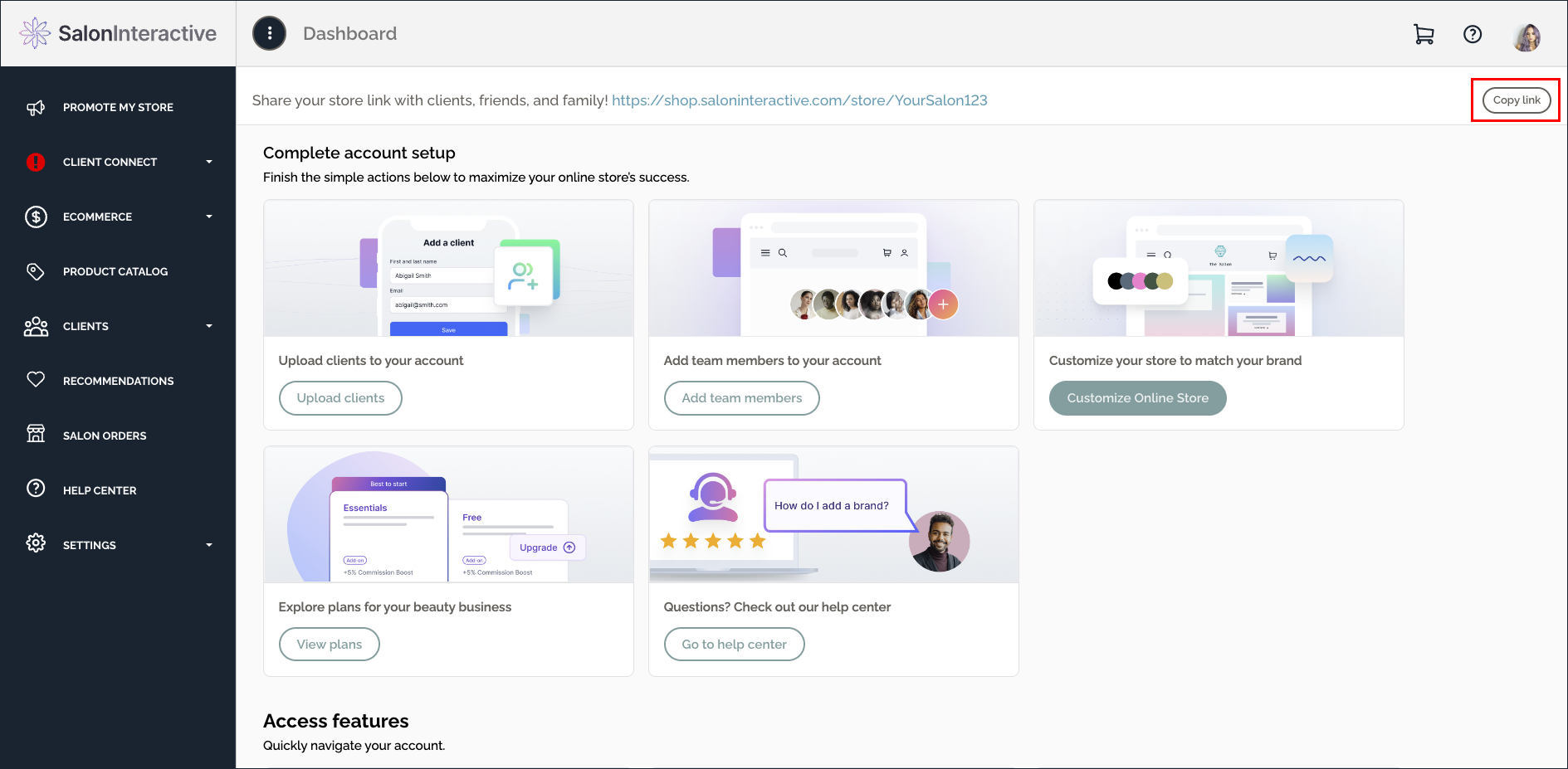This screenshot has width=1568, height=769.
Task: Open the shopping cart icon
Action: point(1424,34)
